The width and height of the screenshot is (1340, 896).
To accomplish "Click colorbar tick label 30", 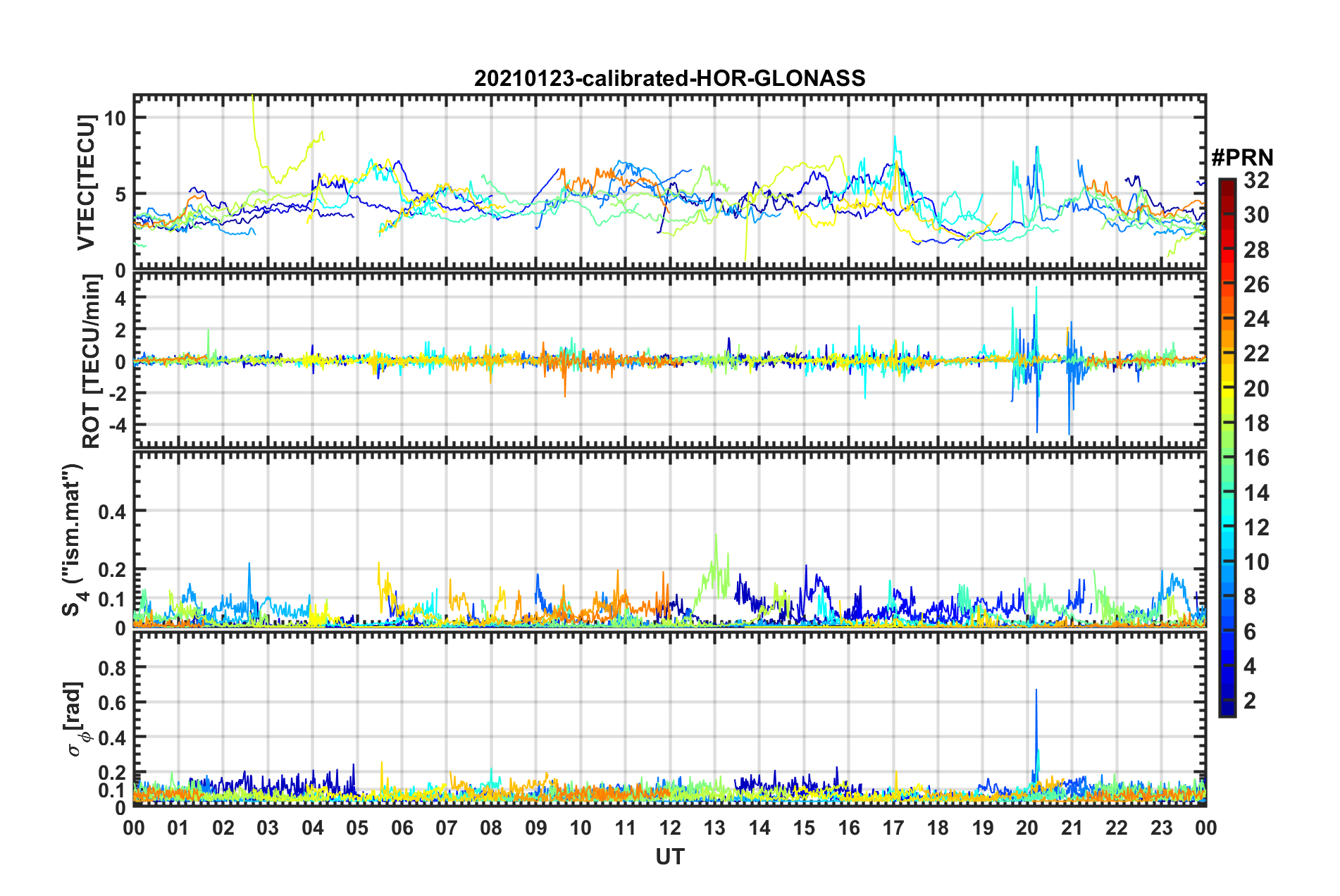I will [1256, 215].
